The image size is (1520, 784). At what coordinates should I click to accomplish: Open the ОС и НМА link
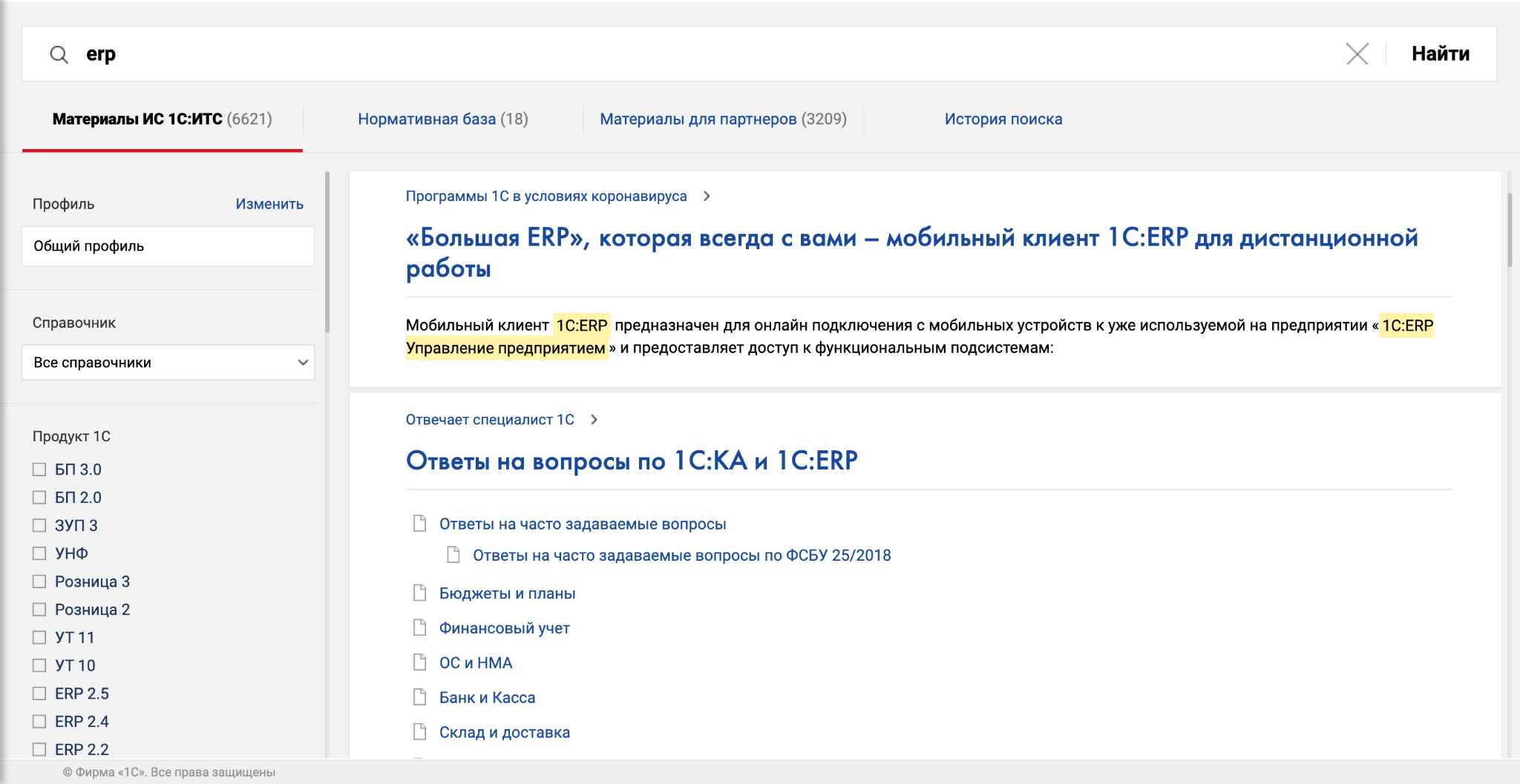point(476,663)
